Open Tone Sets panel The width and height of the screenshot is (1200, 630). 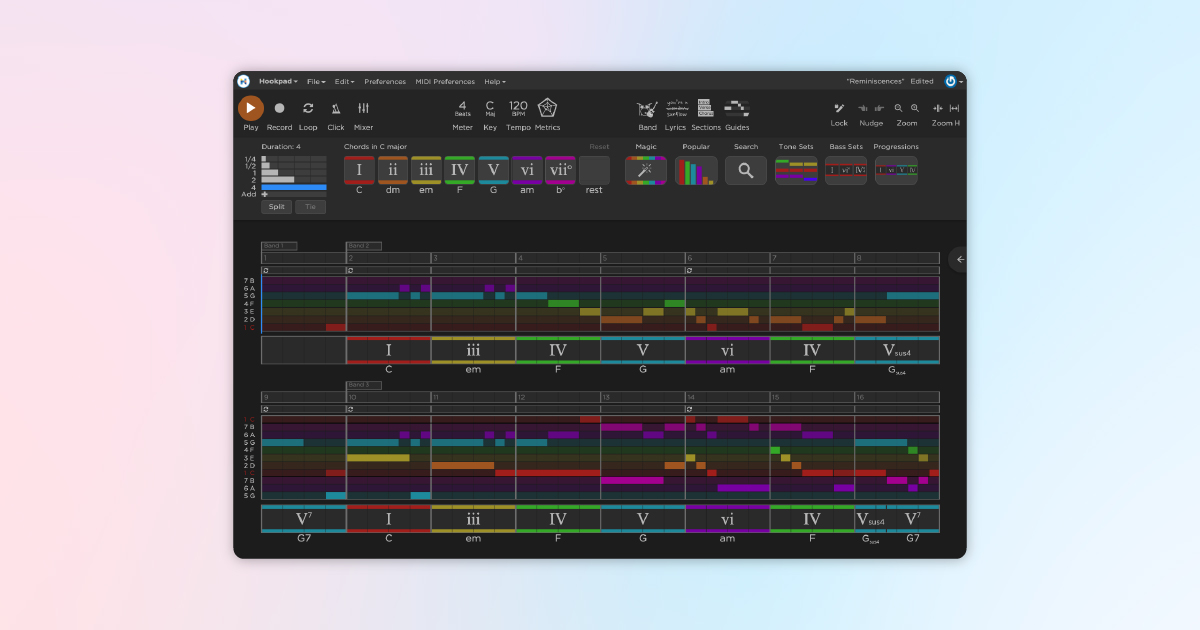point(796,170)
